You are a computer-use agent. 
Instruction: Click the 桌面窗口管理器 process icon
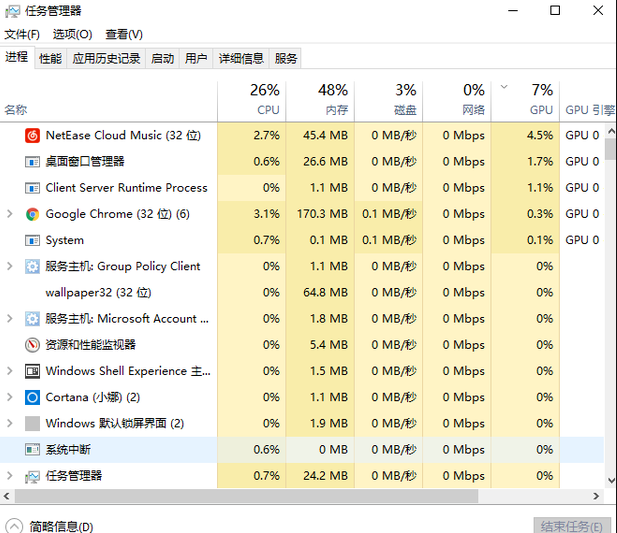(32, 162)
